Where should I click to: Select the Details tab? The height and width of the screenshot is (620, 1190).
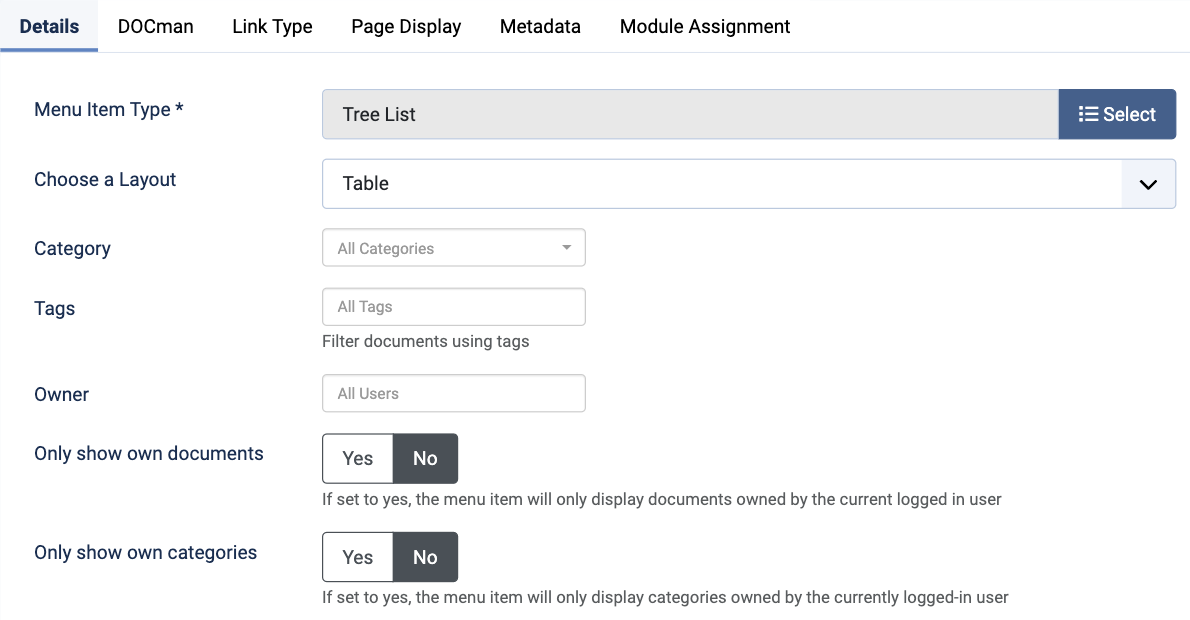pyautogui.click(x=49, y=27)
